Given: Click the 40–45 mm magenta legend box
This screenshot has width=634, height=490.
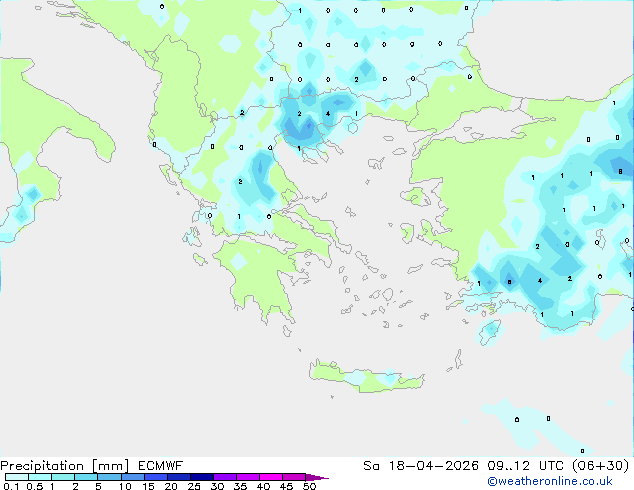Looking at the screenshot, I should pos(271,477).
